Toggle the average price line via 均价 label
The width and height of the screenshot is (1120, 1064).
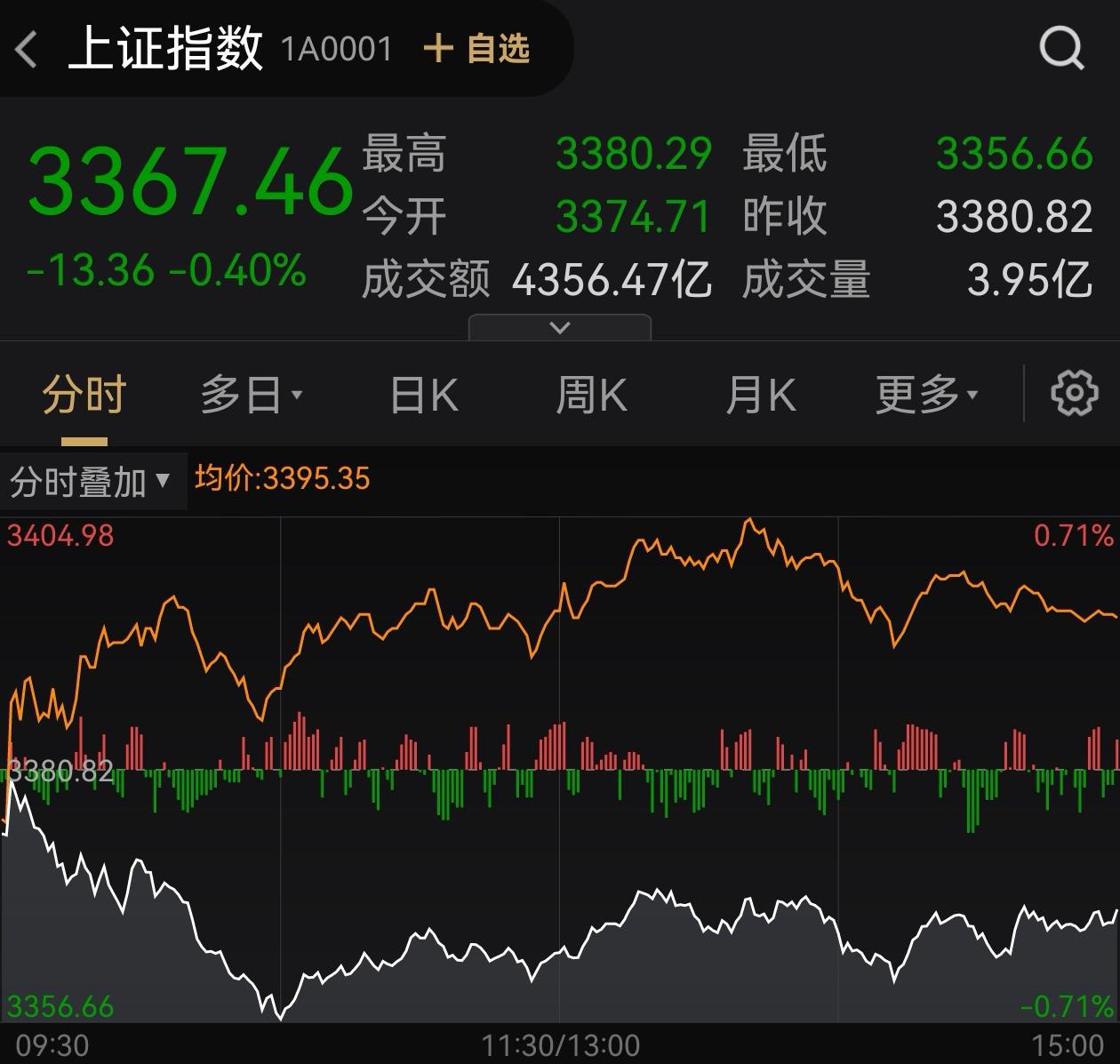tap(281, 478)
